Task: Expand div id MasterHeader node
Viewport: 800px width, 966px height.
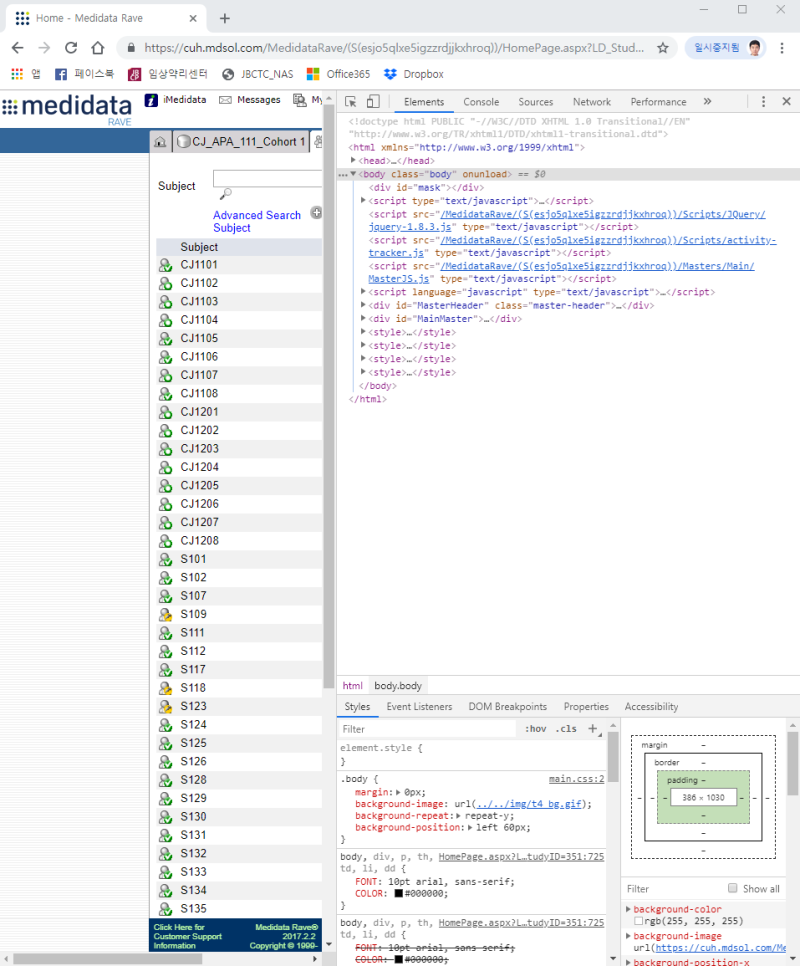Action: click(x=363, y=305)
